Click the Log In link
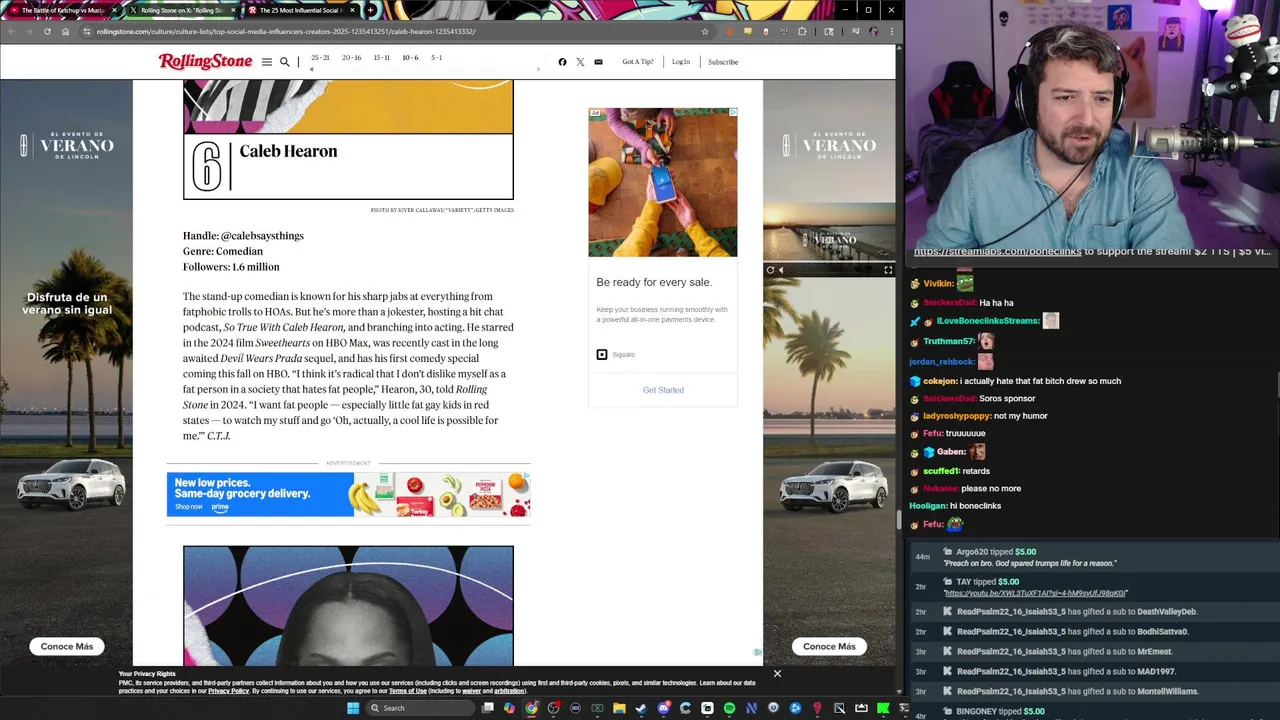The width and height of the screenshot is (1280, 720). click(x=681, y=62)
